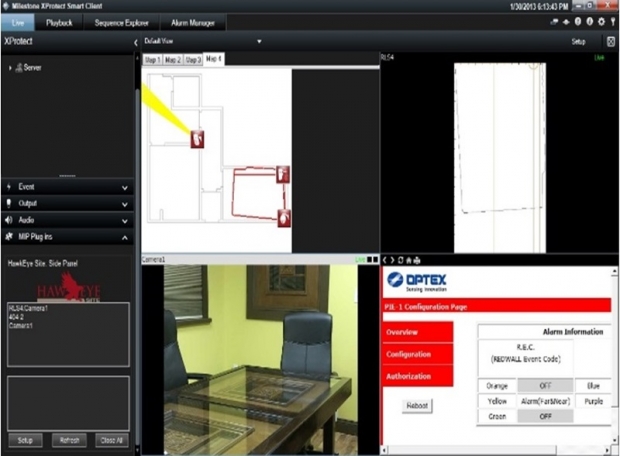Click second square icon in Camera1 title bar
Image resolution: width=620 pixels, height=456 pixels.
pos(375,259)
